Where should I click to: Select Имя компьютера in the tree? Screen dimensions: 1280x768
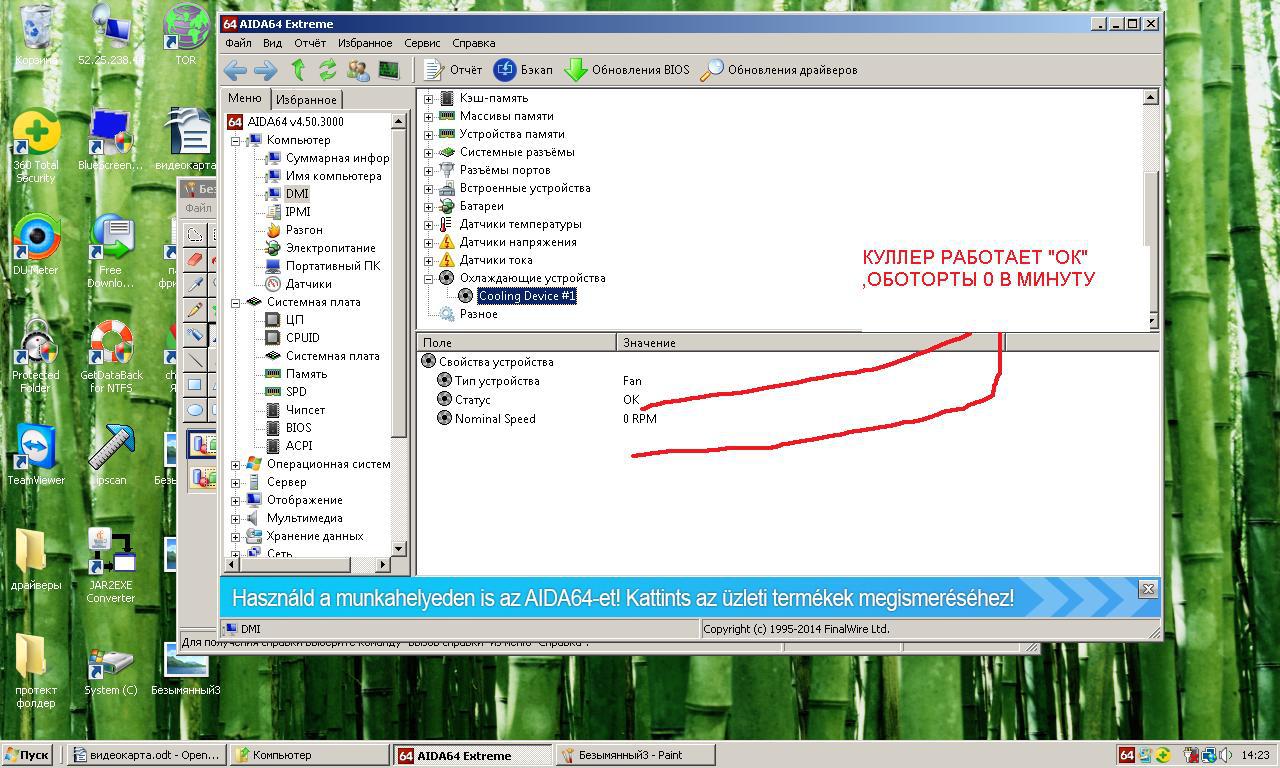coord(333,176)
